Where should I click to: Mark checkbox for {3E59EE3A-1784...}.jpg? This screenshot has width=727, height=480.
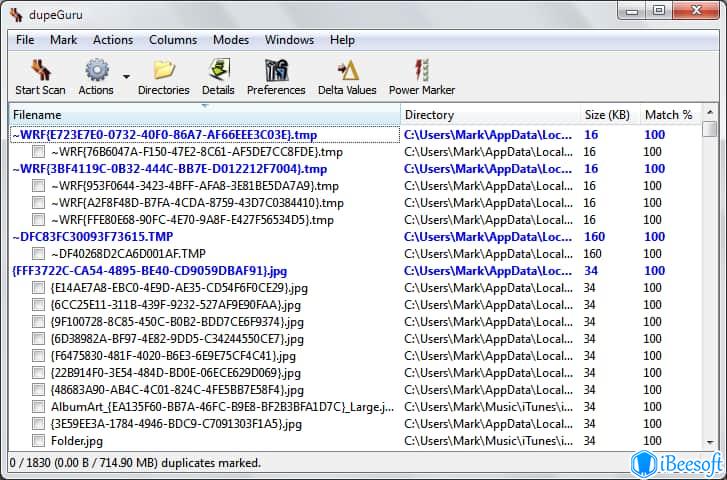click(x=38, y=424)
